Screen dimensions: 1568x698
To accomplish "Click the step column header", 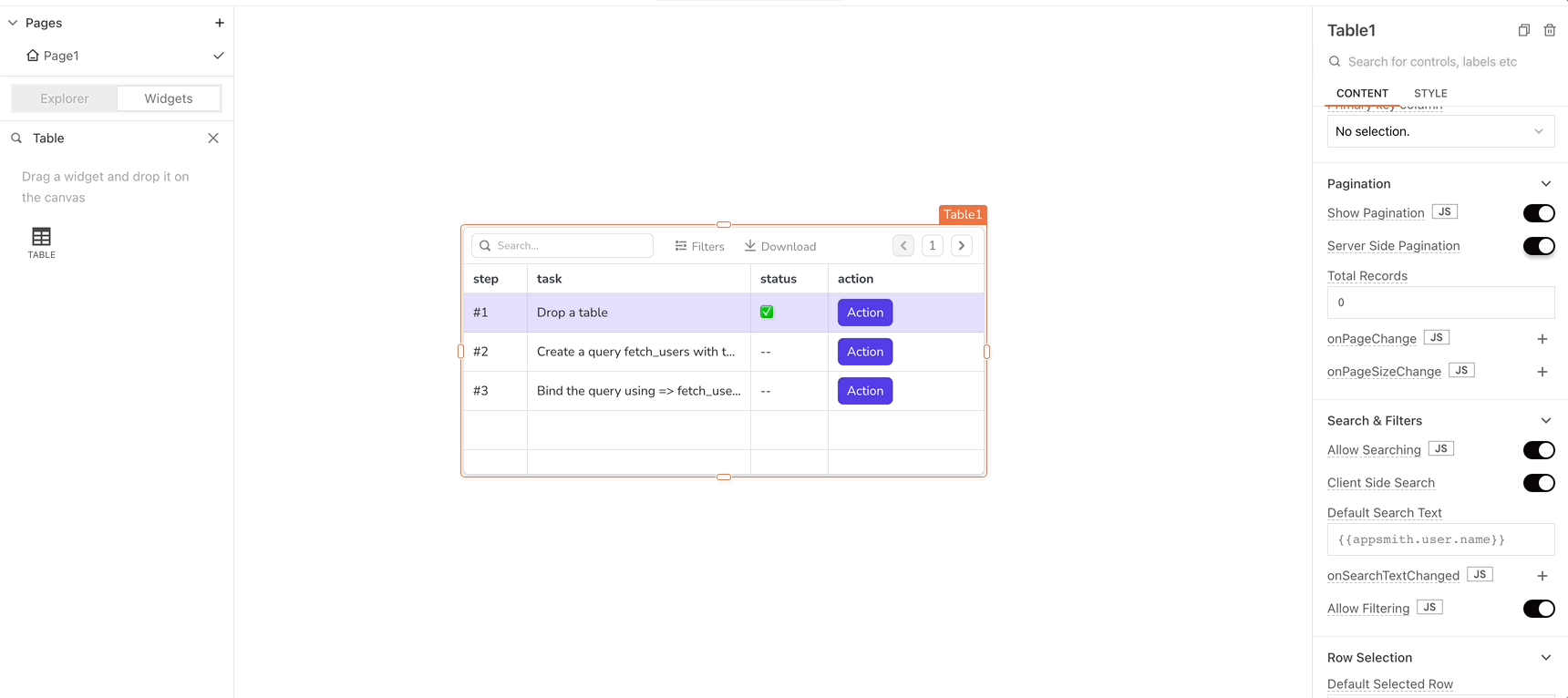I will pyautogui.click(x=495, y=279).
